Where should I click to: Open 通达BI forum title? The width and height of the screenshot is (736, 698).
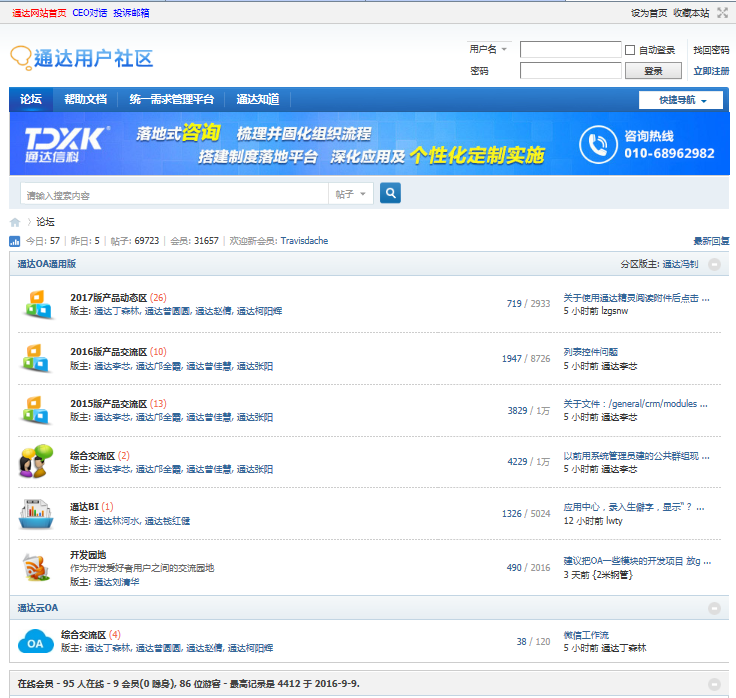click(x=84, y=506)
